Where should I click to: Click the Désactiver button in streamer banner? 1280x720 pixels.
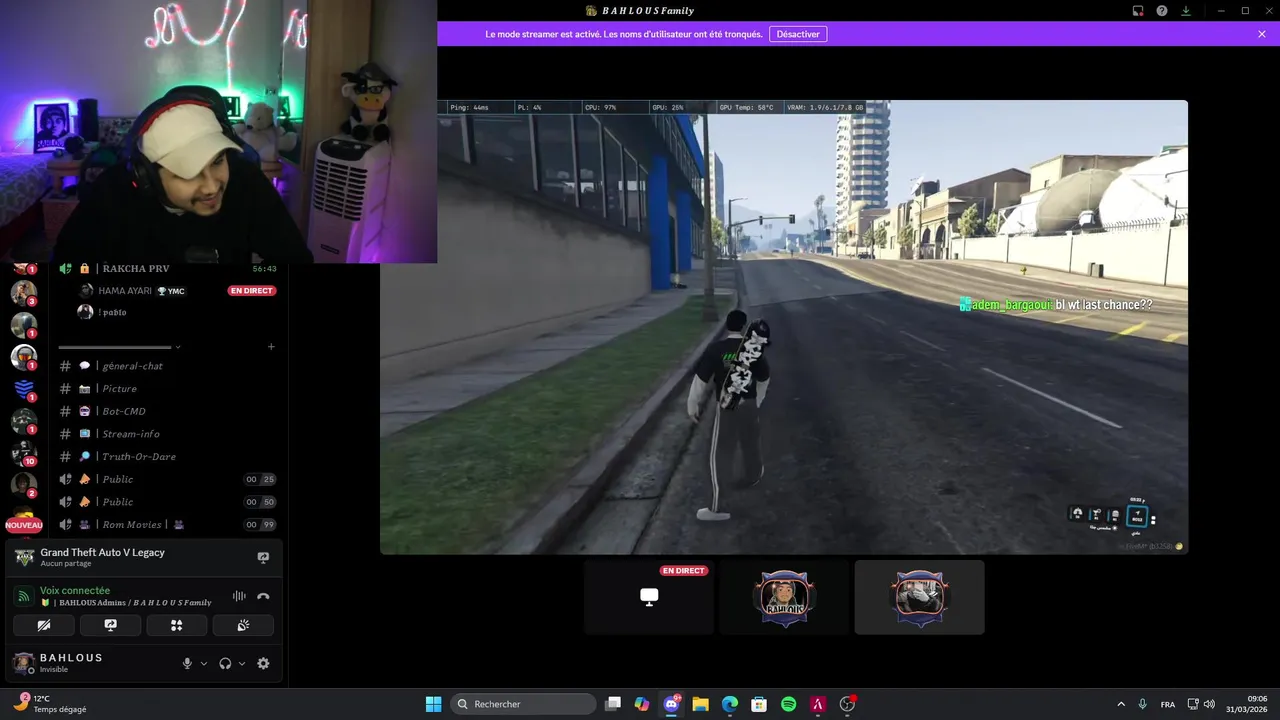(x=798, y=34)
